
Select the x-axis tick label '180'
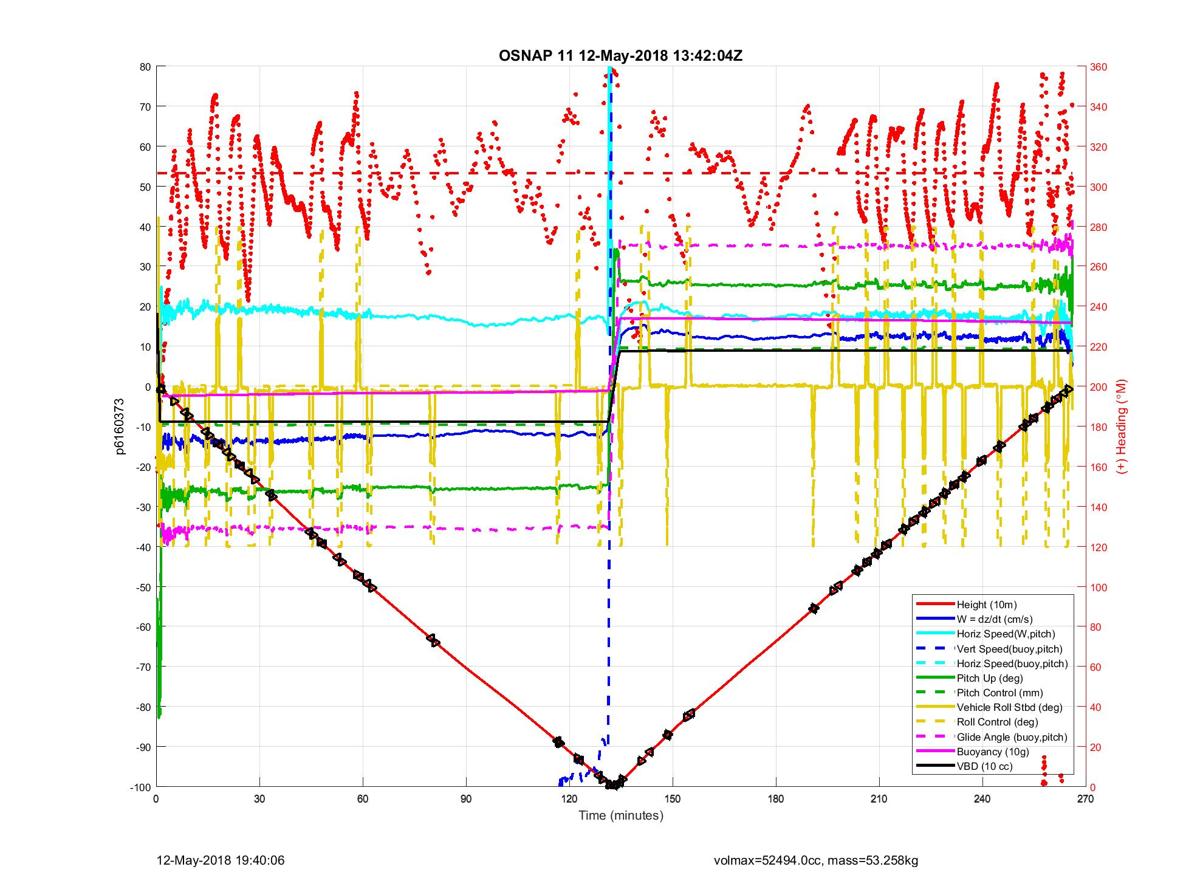coord(776,799)
